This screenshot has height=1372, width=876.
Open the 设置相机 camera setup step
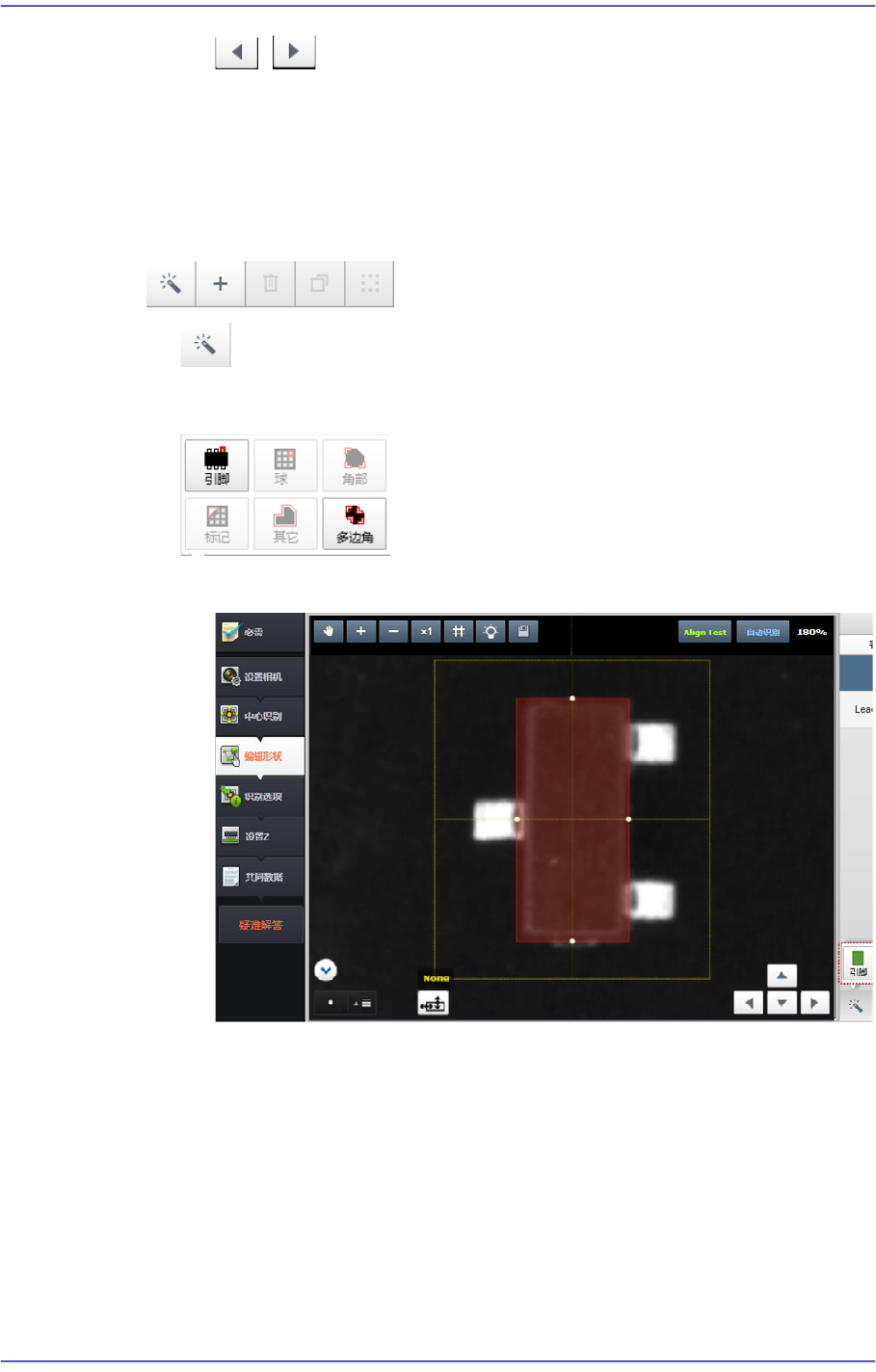pos(260,676)
